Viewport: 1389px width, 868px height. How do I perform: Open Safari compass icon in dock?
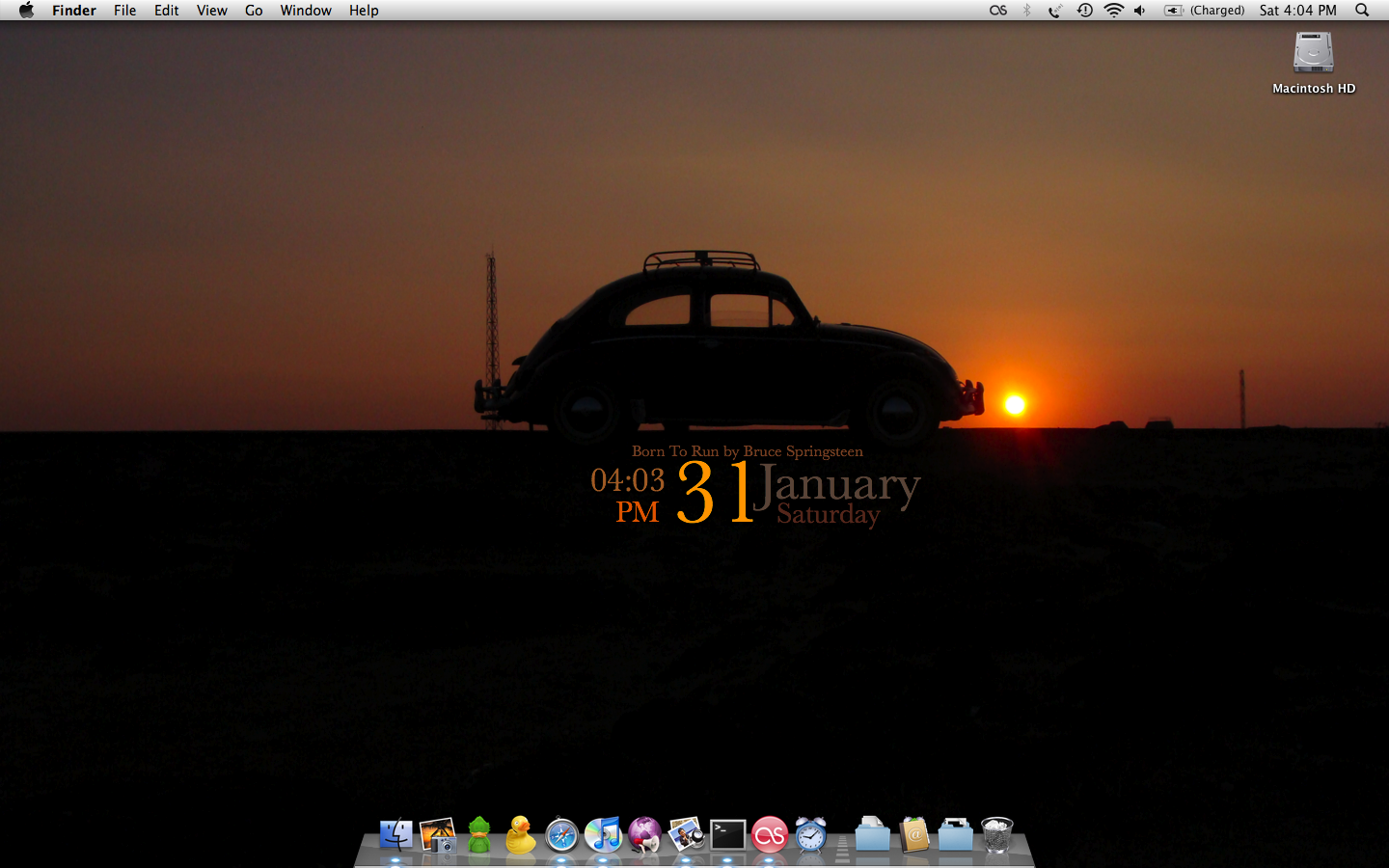click(561, 835)
